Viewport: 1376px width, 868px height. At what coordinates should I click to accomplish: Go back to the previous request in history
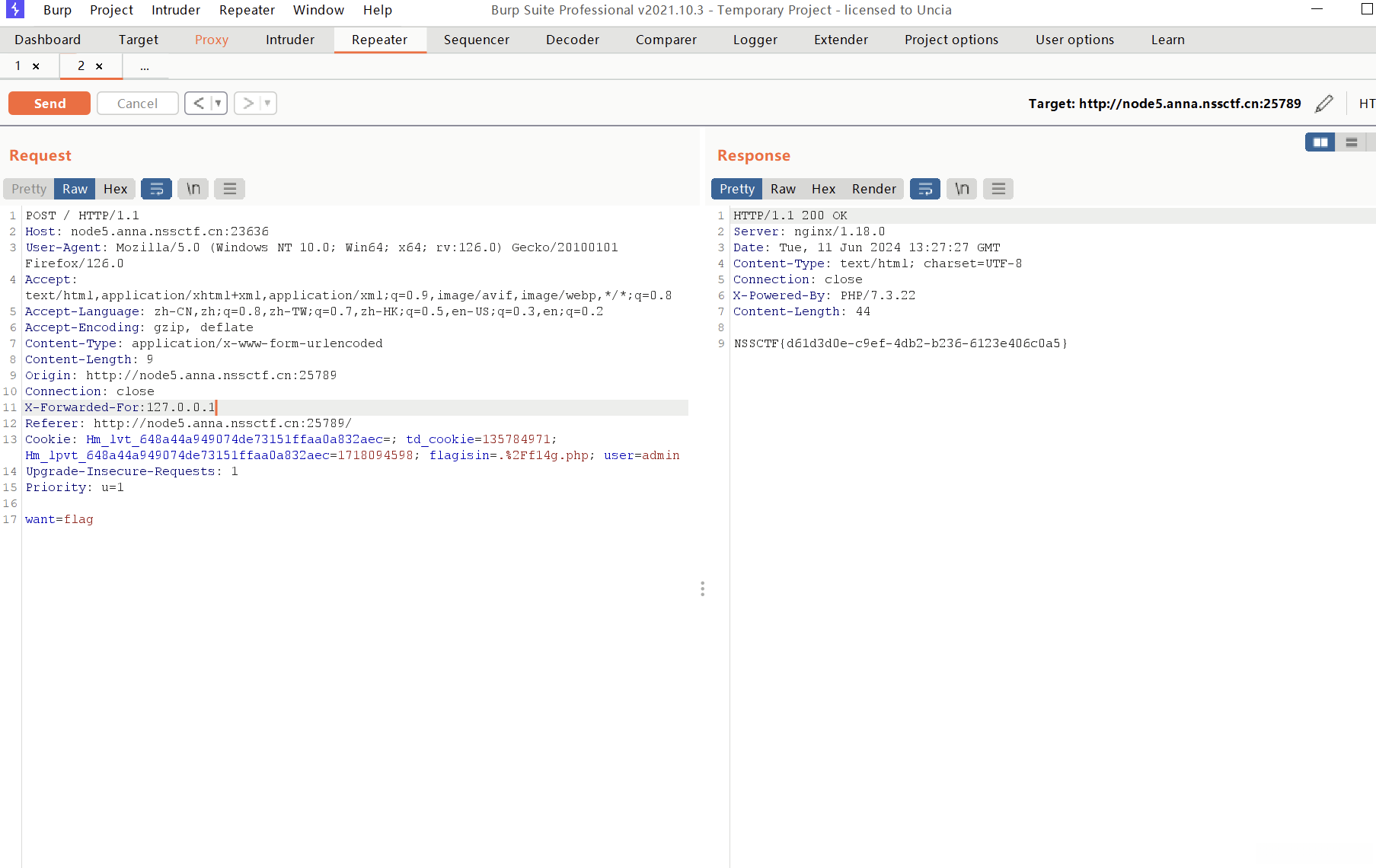[198, 104]
